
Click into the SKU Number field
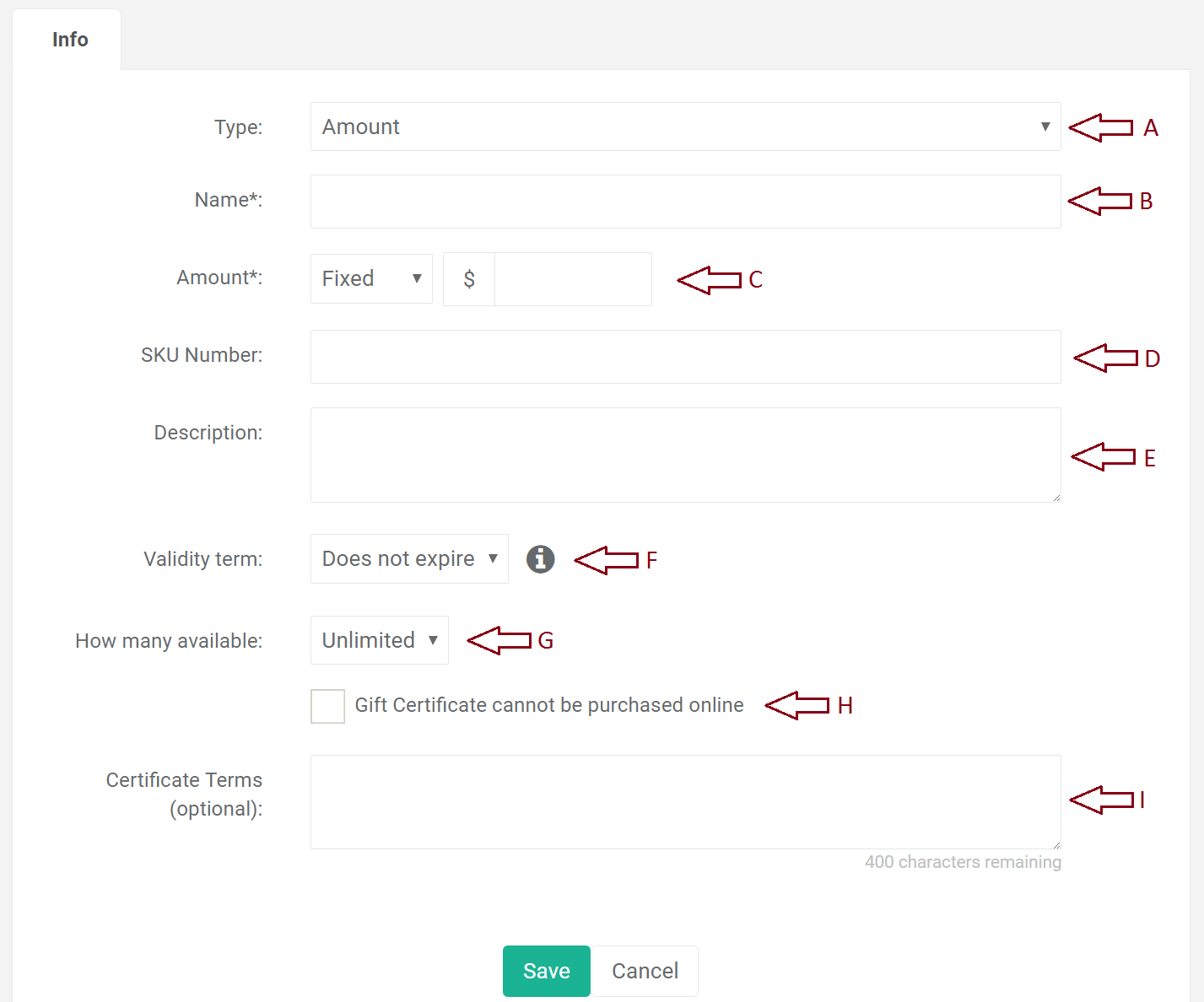[x=685, y=357]
